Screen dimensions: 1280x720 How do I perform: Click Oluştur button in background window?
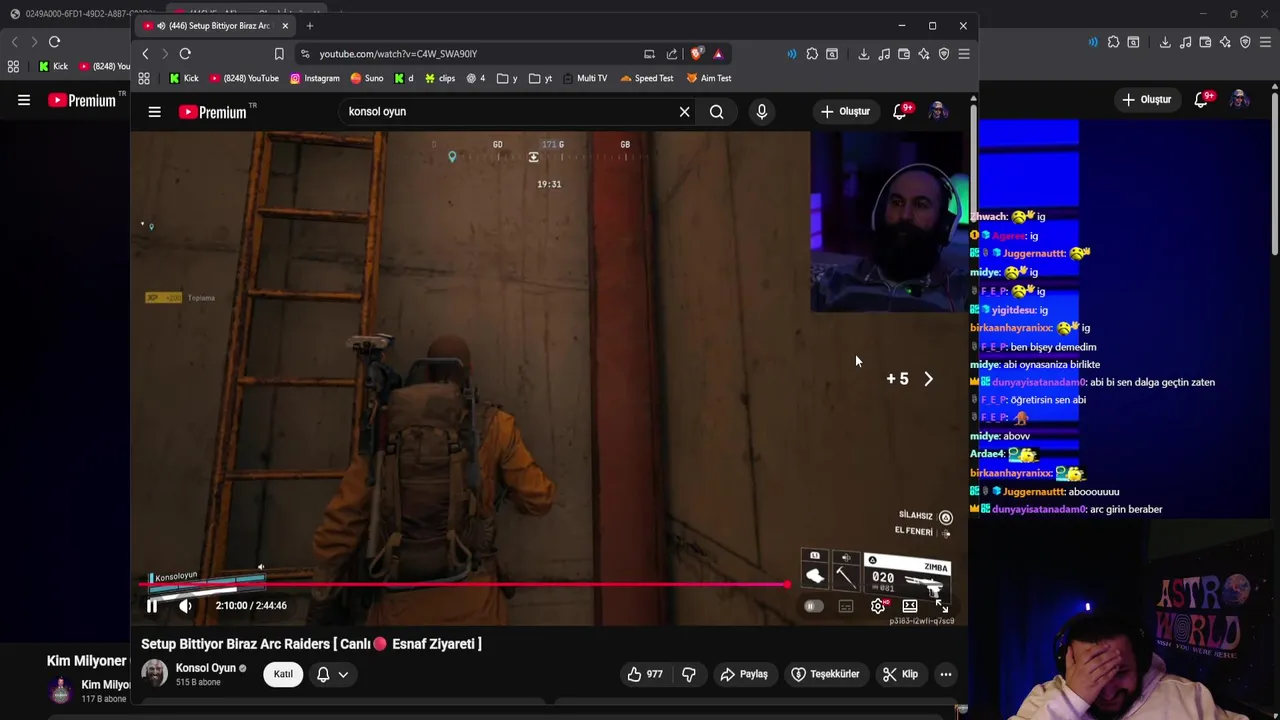click(x=1147, y=100)
